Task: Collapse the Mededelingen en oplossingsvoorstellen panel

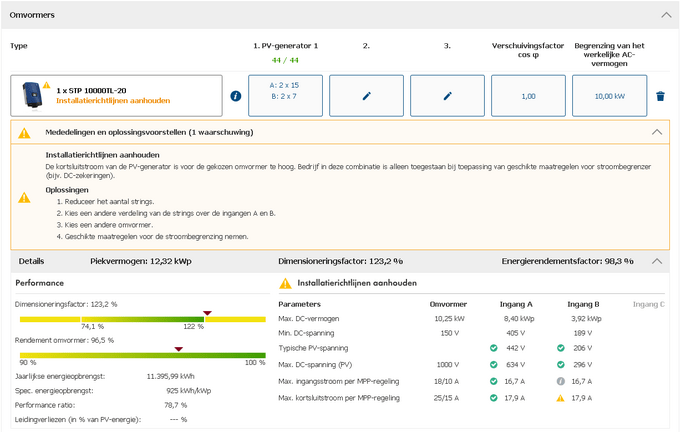Action: 657,132
